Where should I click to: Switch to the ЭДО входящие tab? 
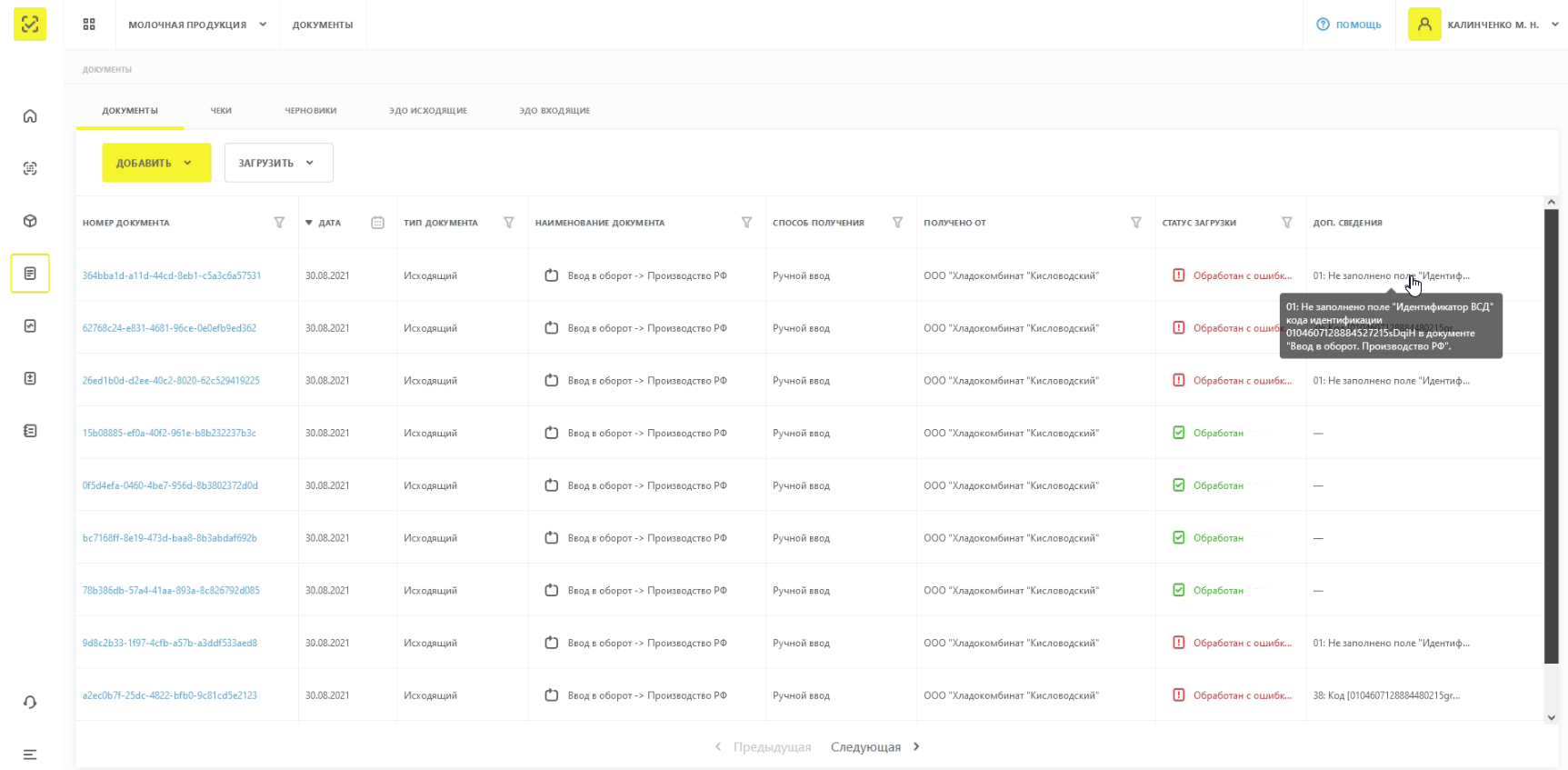554,111
